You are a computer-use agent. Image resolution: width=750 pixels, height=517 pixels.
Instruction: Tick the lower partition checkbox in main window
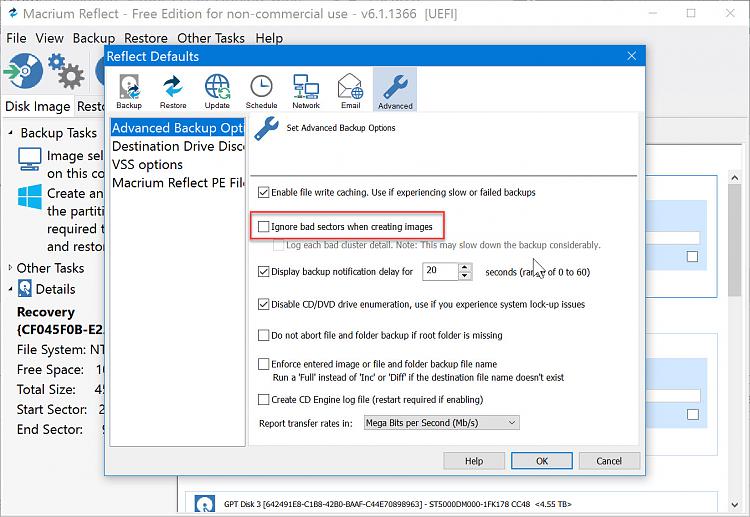(693, 415)
